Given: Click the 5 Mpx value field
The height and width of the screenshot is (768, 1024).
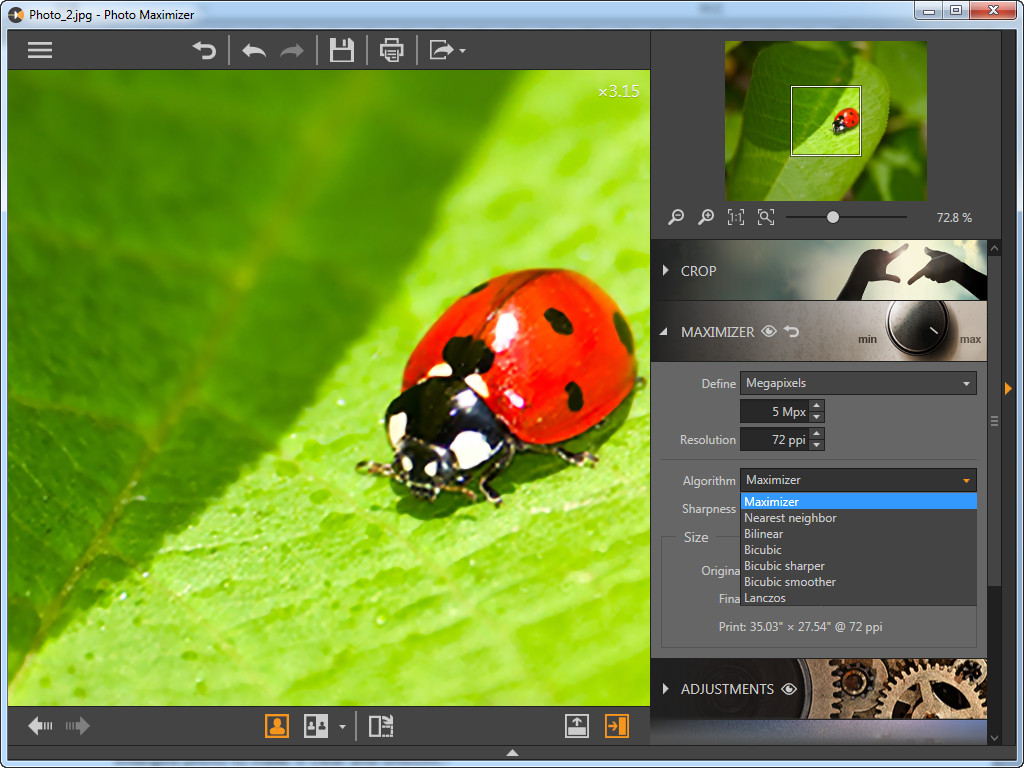Looking at the screenshot, I should click(775, 411).
